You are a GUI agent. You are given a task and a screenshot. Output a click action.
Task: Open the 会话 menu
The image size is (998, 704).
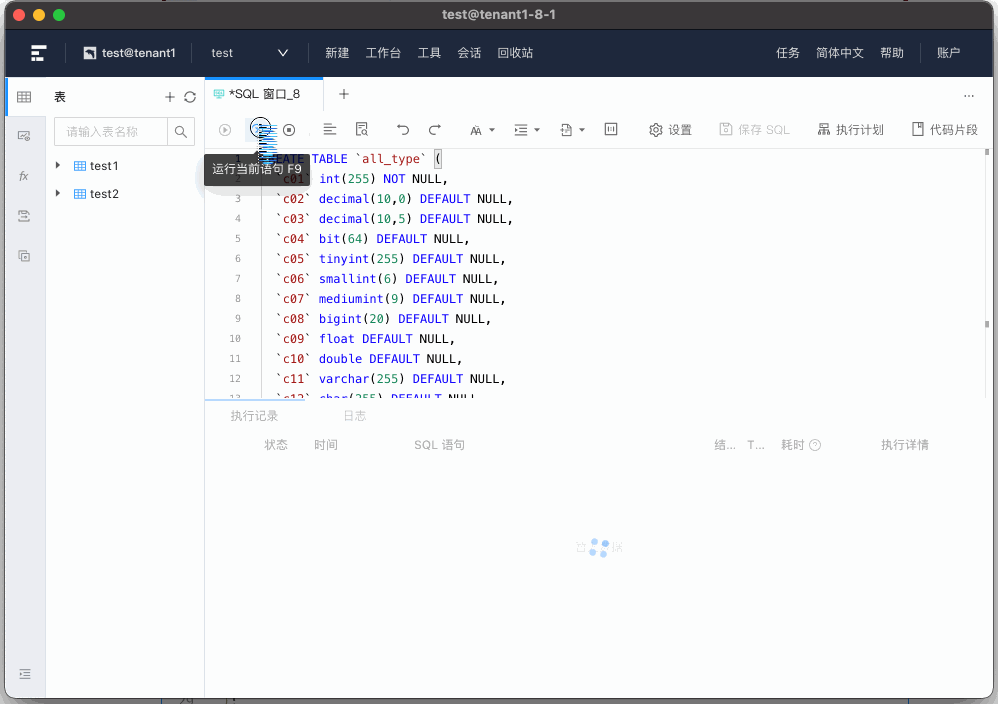point(469,53)
